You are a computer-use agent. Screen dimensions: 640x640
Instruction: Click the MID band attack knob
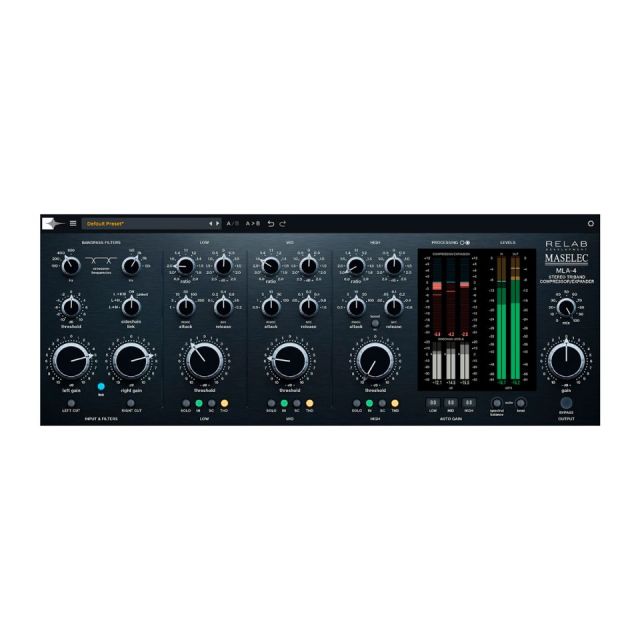tap(271, 307)
